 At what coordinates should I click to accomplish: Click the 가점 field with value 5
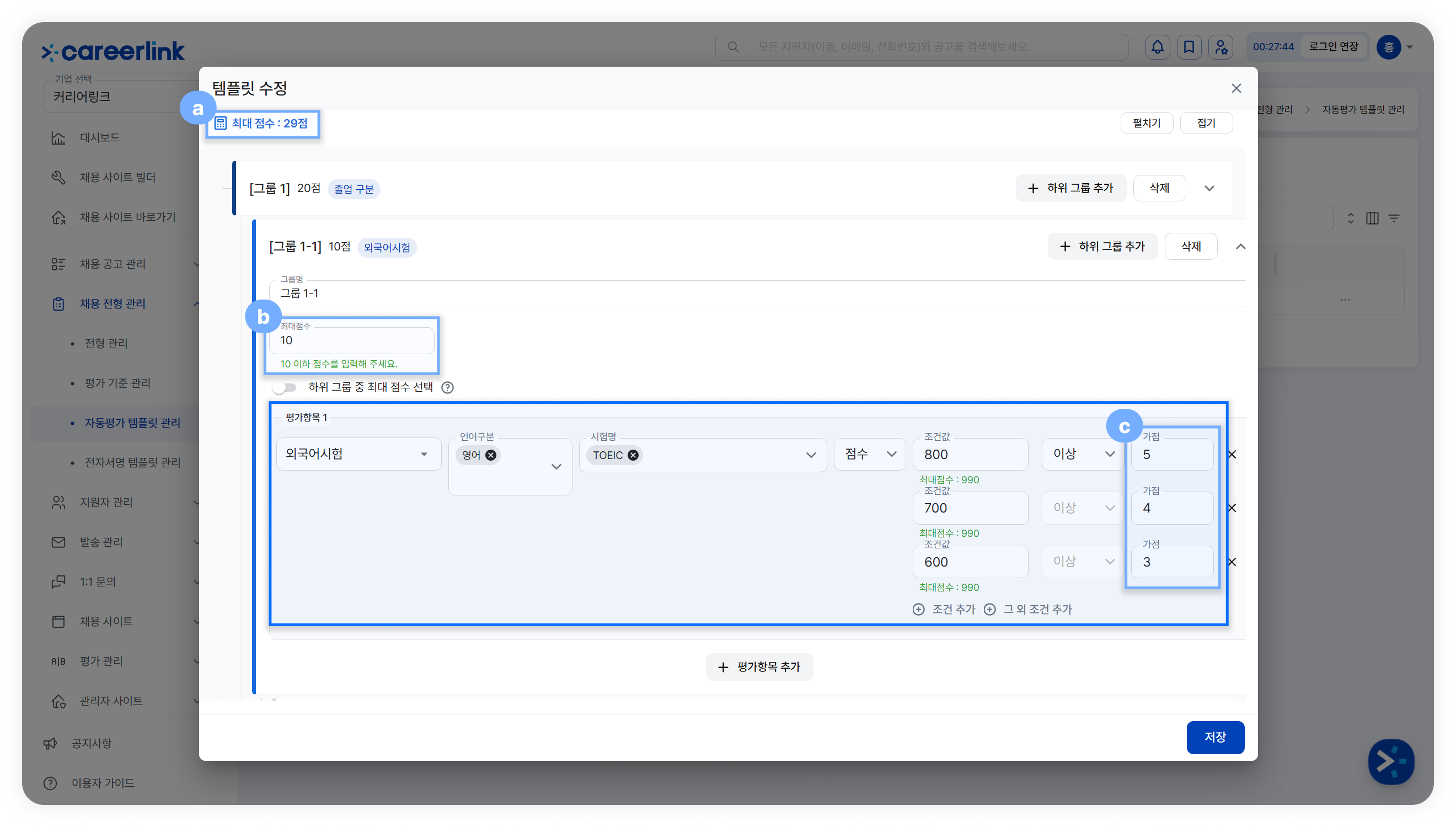[1172, 455]
